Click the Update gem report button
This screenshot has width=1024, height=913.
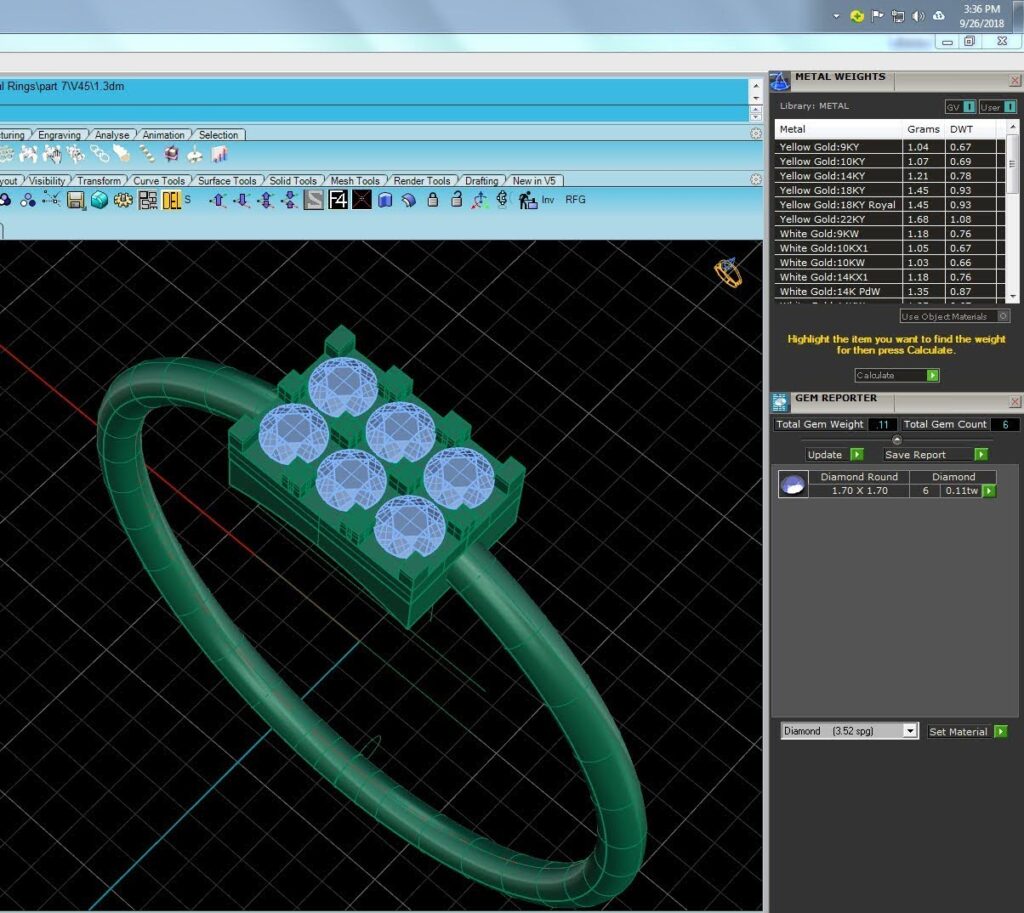835,455
